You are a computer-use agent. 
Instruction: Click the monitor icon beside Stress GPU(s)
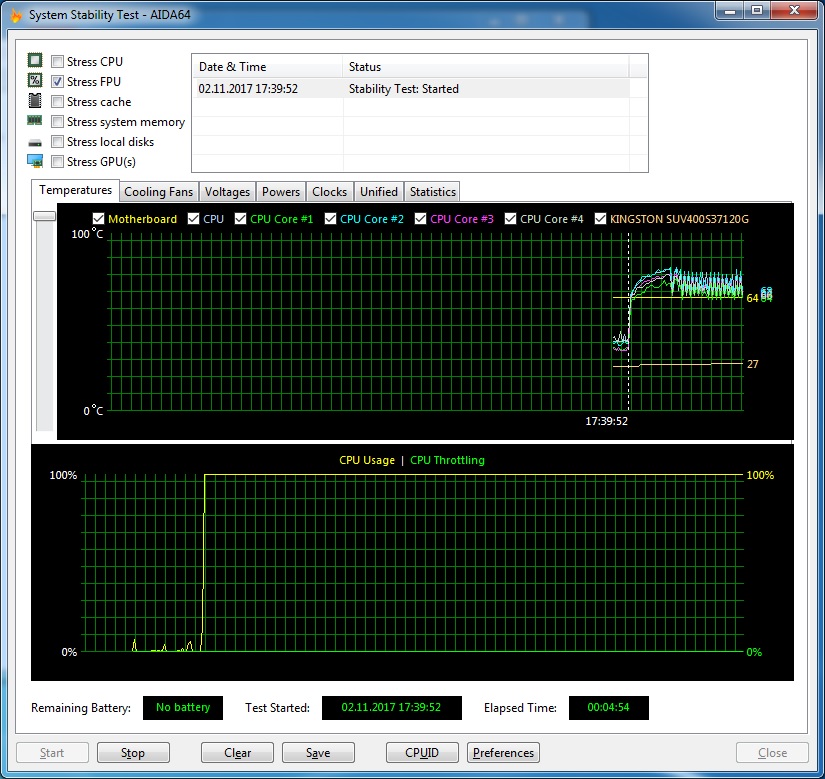coord(35,161)
